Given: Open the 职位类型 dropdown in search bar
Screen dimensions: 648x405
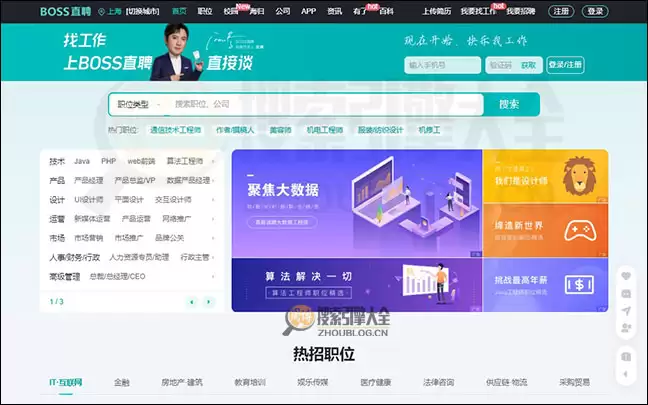Looking at the screenshot, I should pyautogui.click(x=138, y=105).
